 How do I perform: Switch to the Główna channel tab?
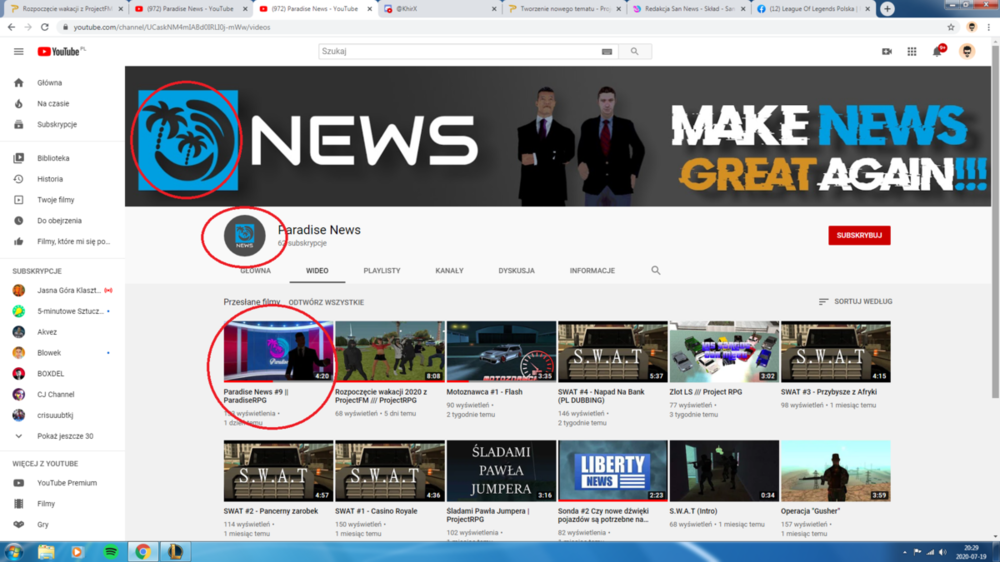pyautogui.click(x=255, y=270)
